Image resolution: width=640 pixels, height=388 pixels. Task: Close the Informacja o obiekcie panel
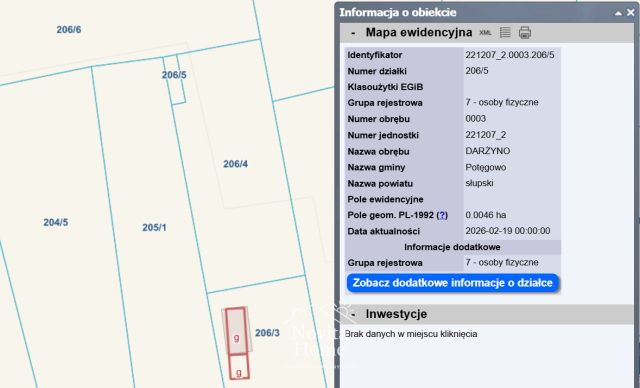pyautogui.click(x=631, y=13)
